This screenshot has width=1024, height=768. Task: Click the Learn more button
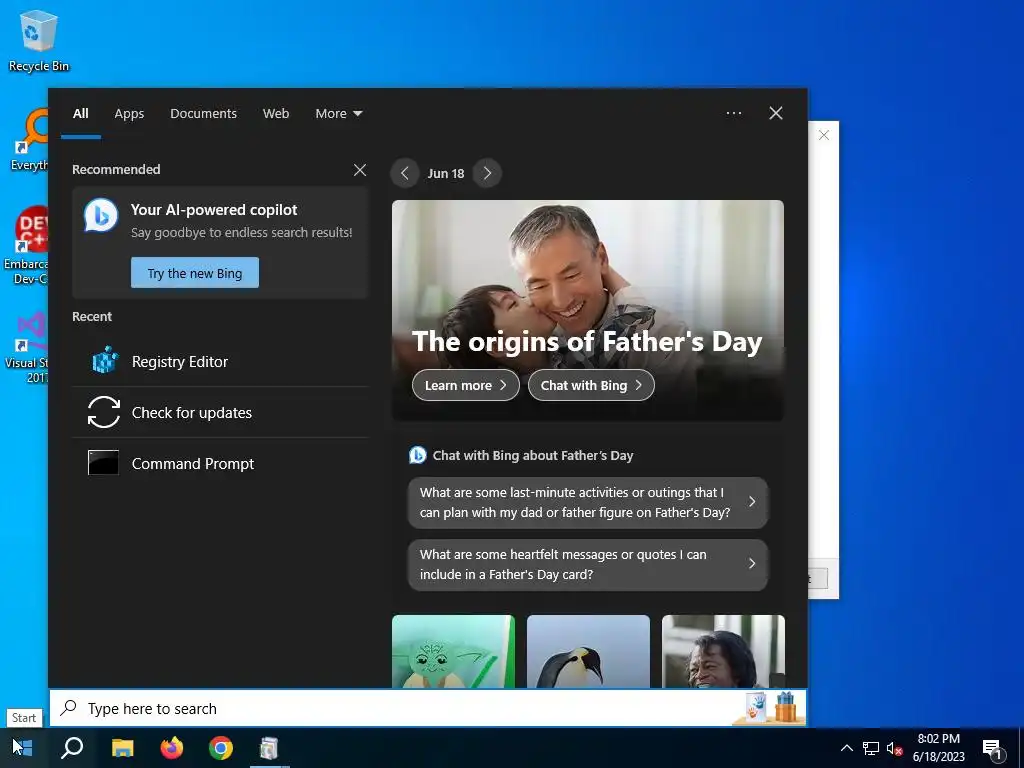[x=466, y=385]
